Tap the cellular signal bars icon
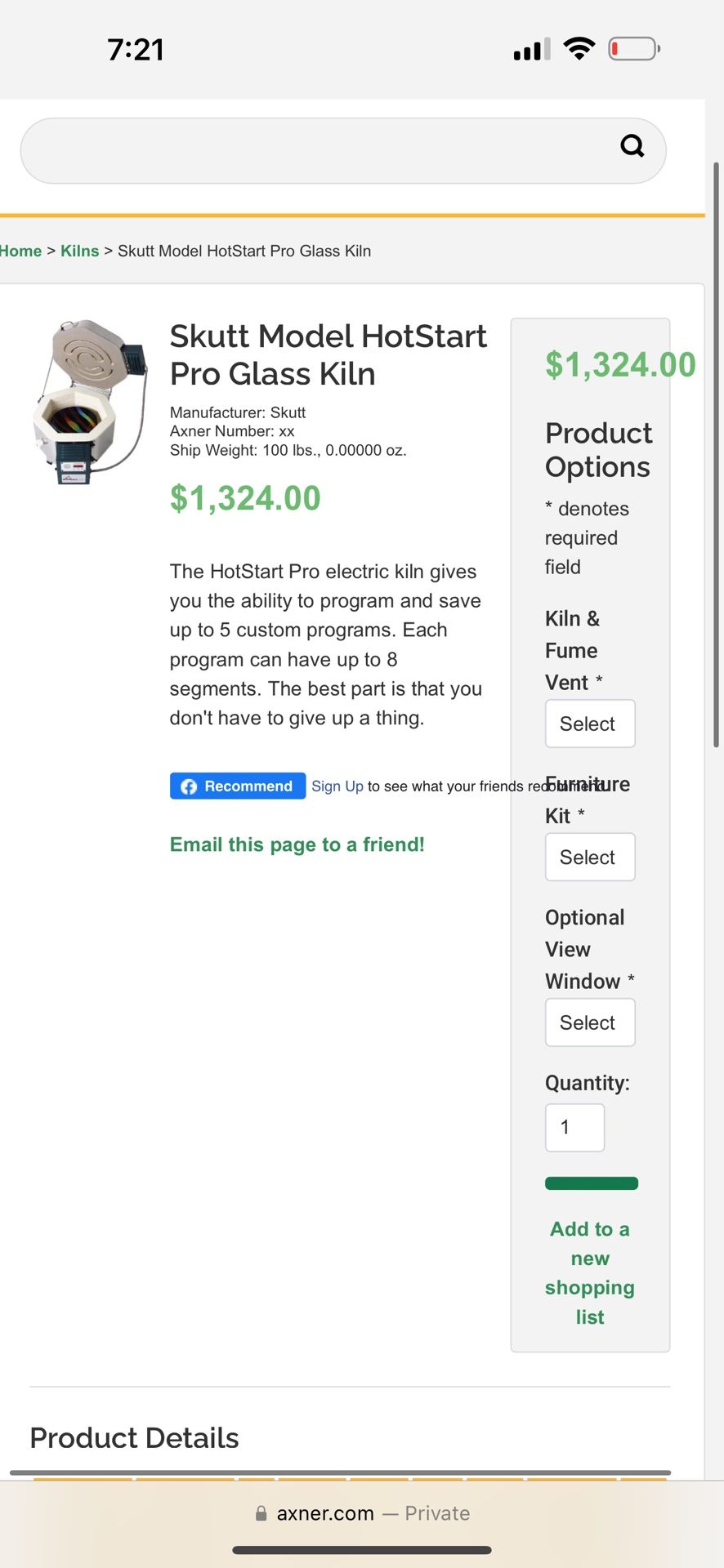 tap(531, 50)
